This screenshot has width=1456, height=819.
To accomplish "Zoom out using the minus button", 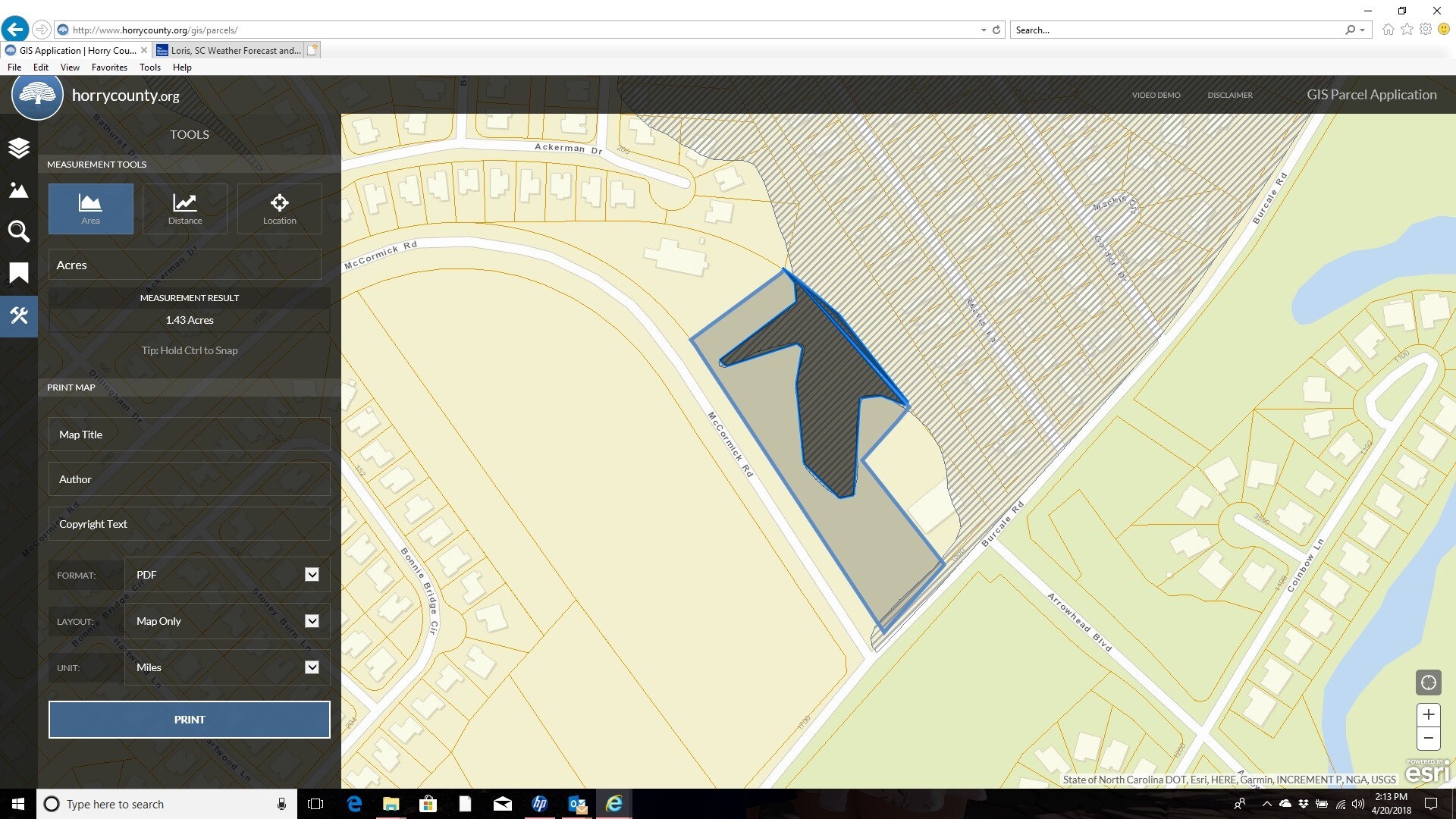I will point(1429,738).
